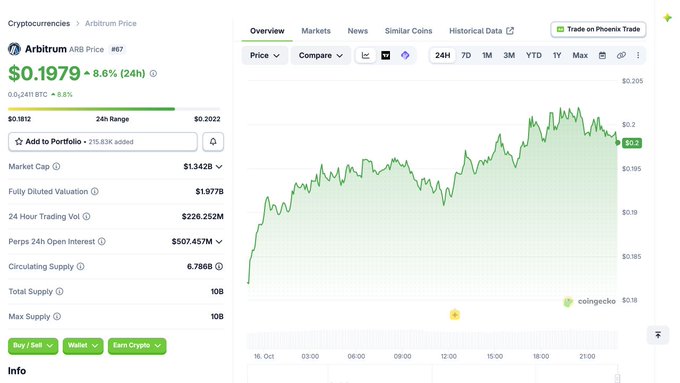Click the $0.1979 price heading
The width and height of the screenshot is (680, 383).
click(44, 73)
